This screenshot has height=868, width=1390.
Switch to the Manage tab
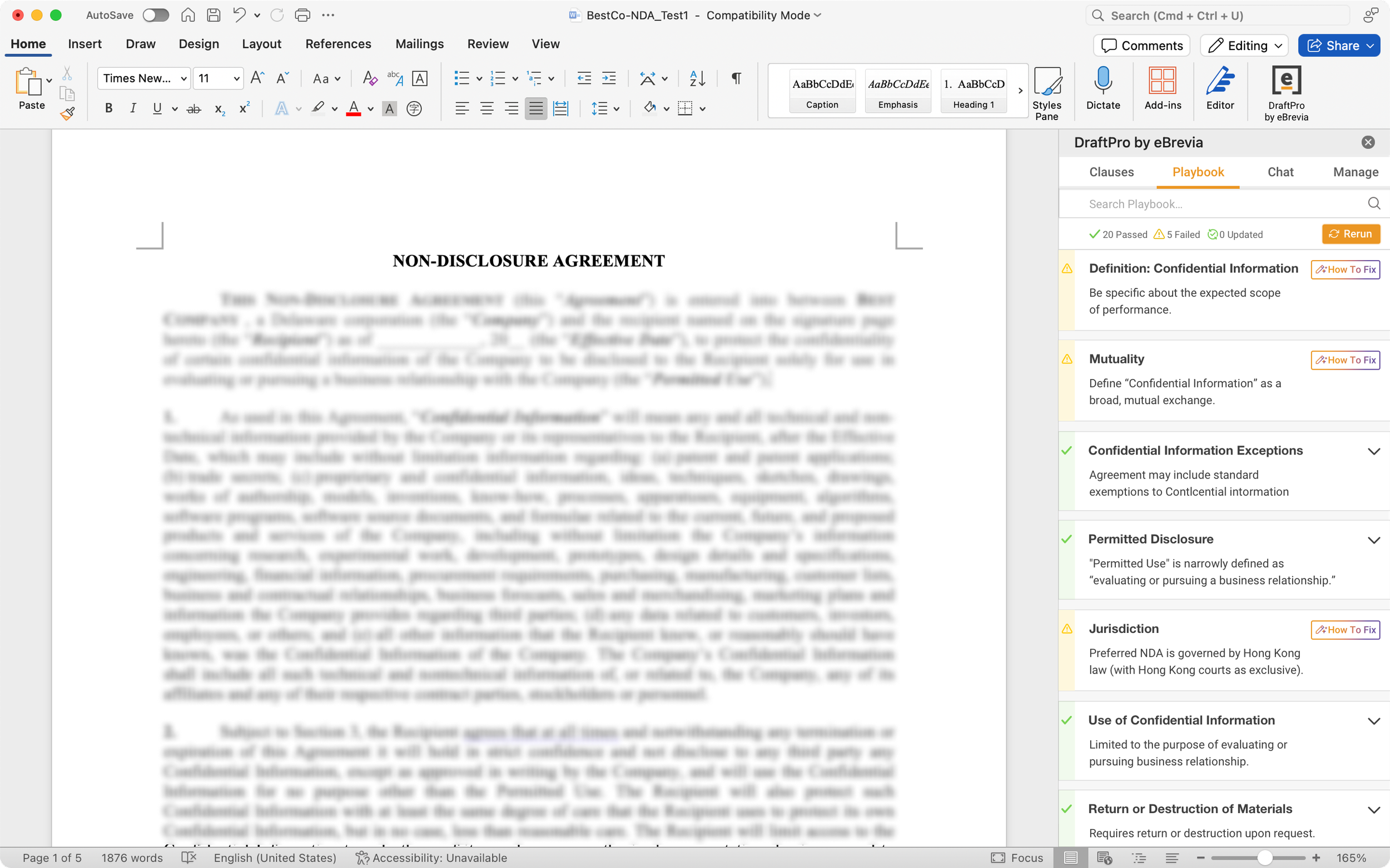pyautogui.click(x=1356, y=172)
